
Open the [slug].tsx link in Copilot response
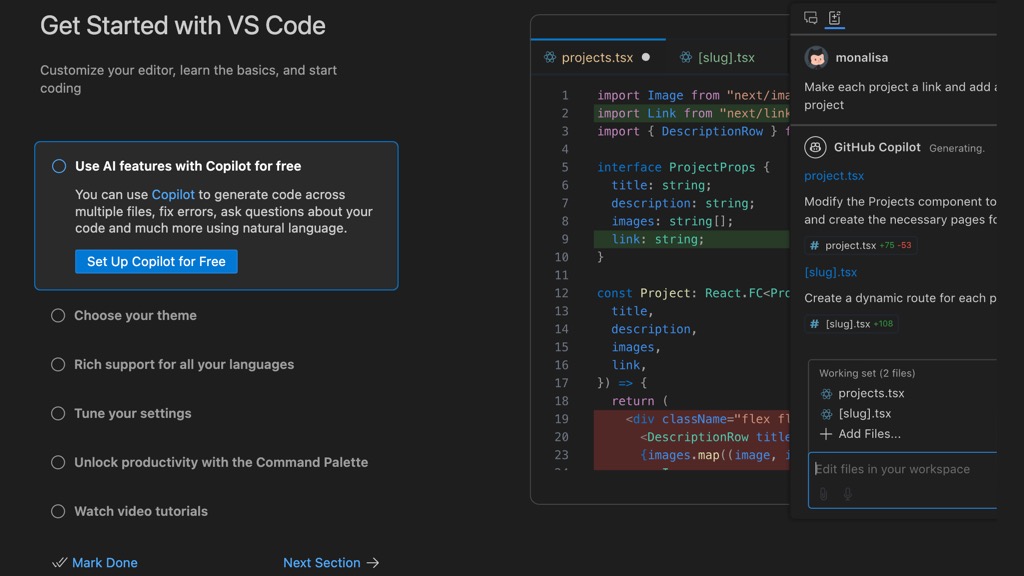(x=831, y=272)
